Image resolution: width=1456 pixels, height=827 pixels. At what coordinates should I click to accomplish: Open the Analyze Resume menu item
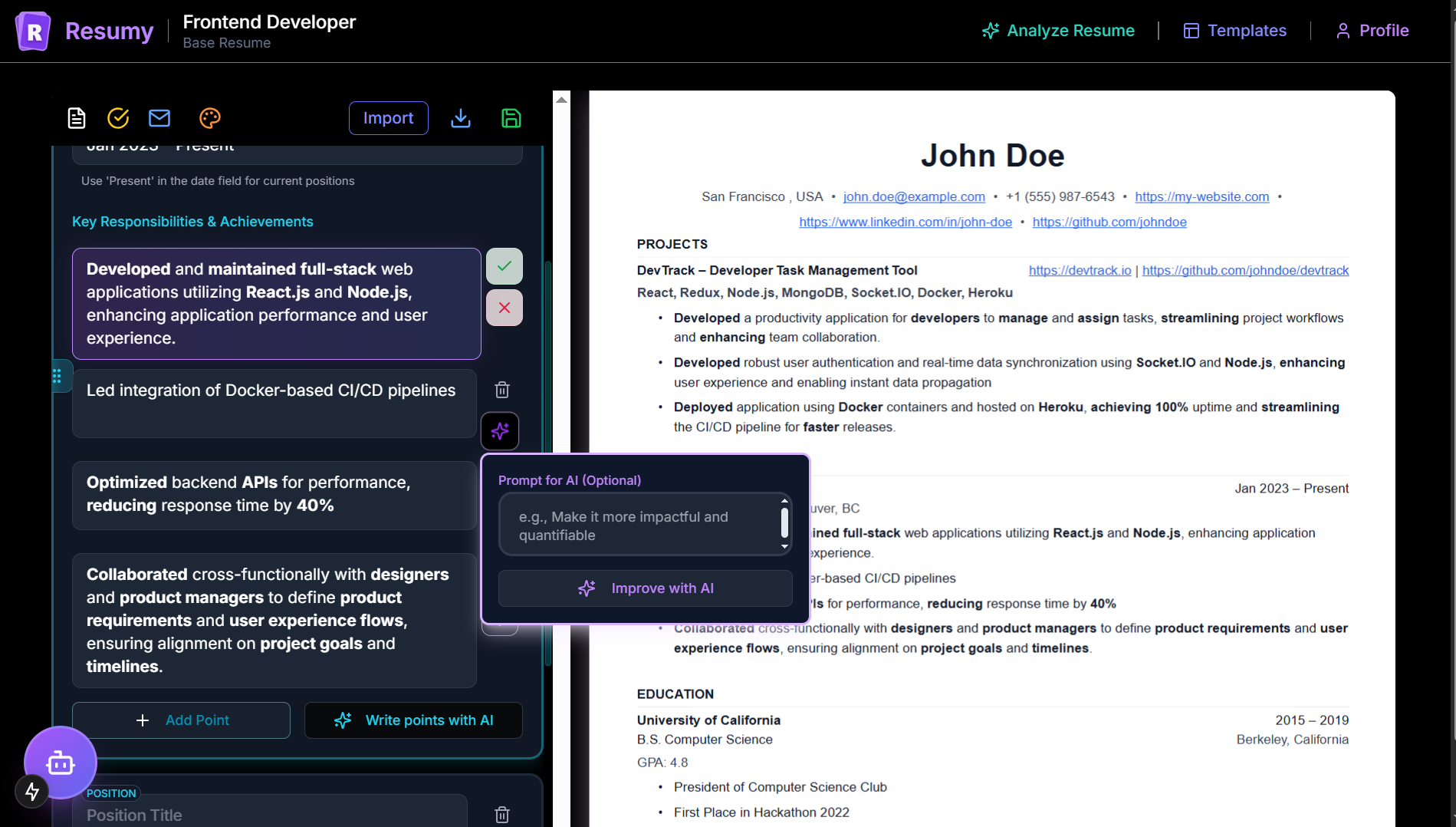1058,31
